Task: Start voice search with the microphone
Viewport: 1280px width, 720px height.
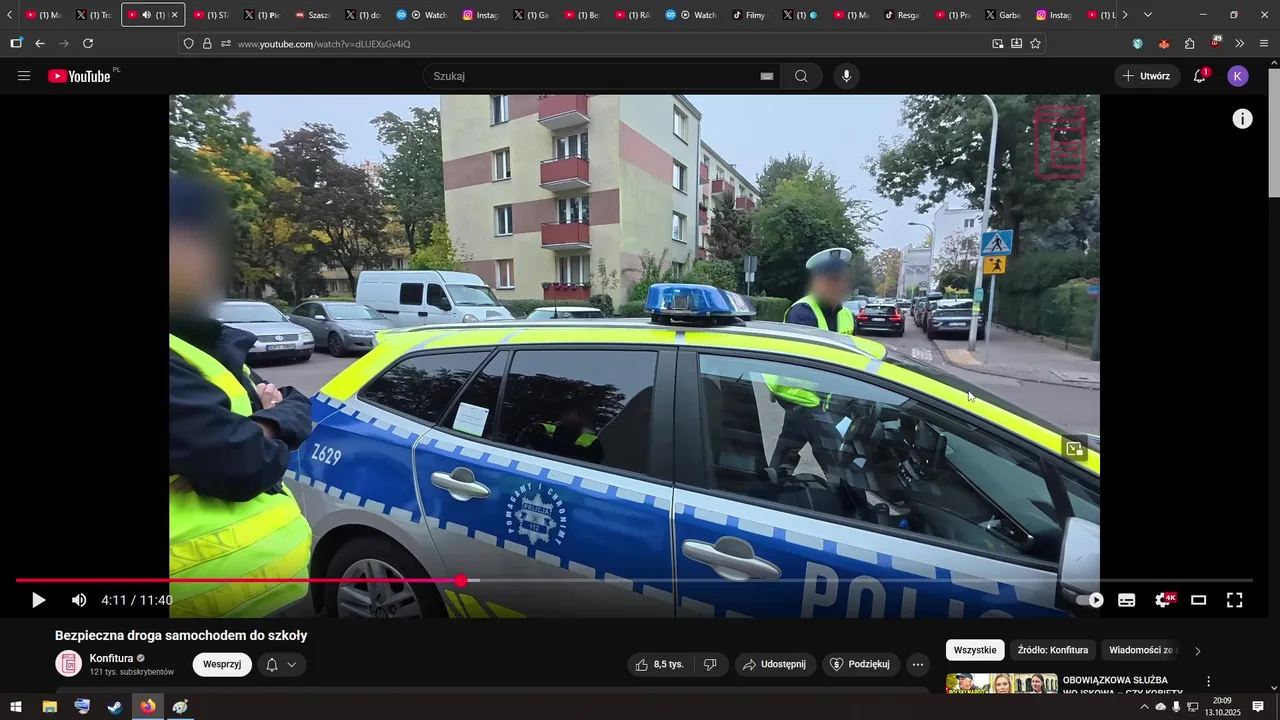Action: pyautogui.click(x=846, y=76)
